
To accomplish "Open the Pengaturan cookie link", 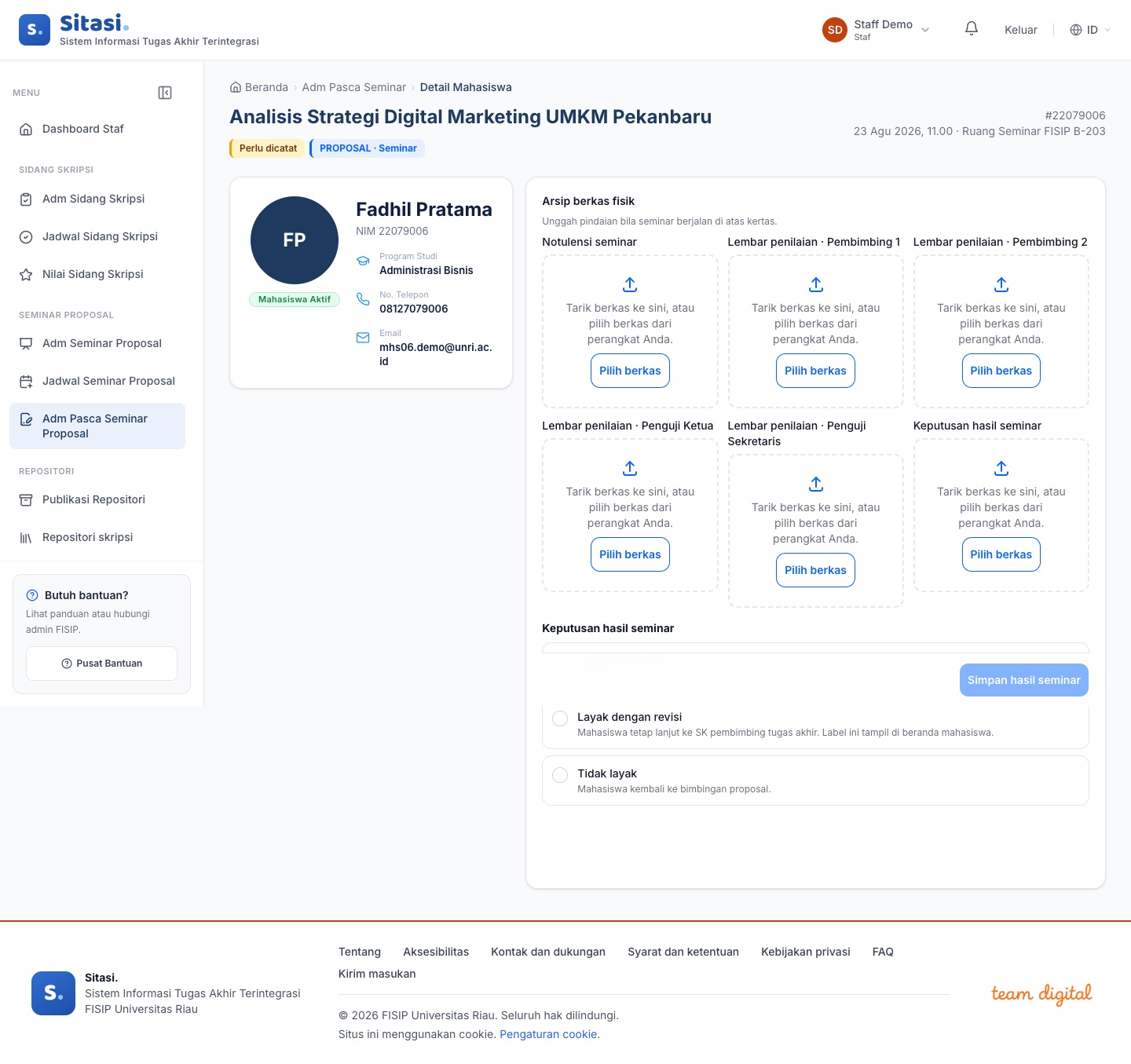I will click(x=548, y=1034).
